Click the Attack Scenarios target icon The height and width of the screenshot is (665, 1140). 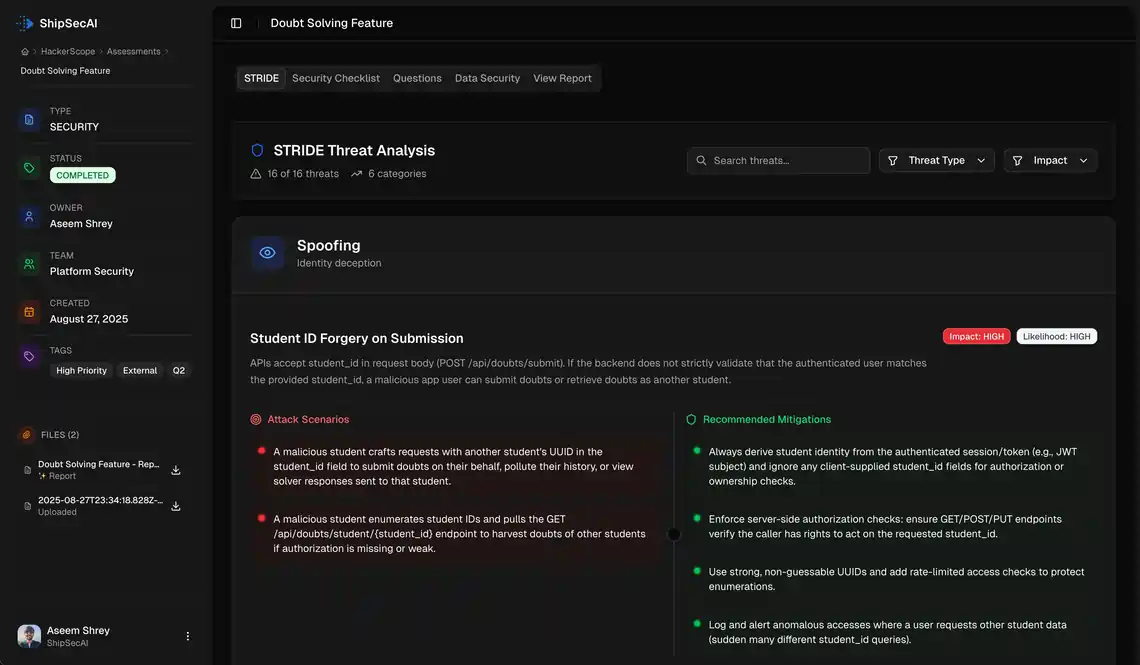(x=256, y=419)
